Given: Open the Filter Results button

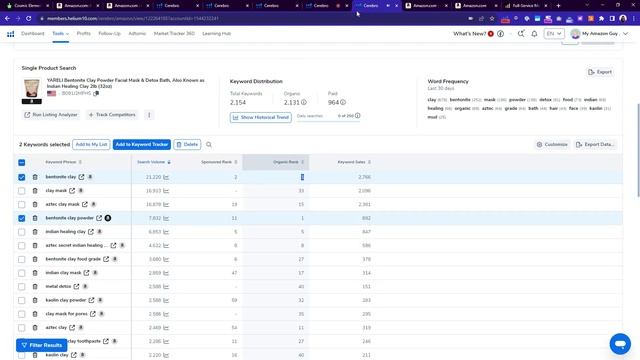Looking at the screenshot, I should click(x=42, y=345).
